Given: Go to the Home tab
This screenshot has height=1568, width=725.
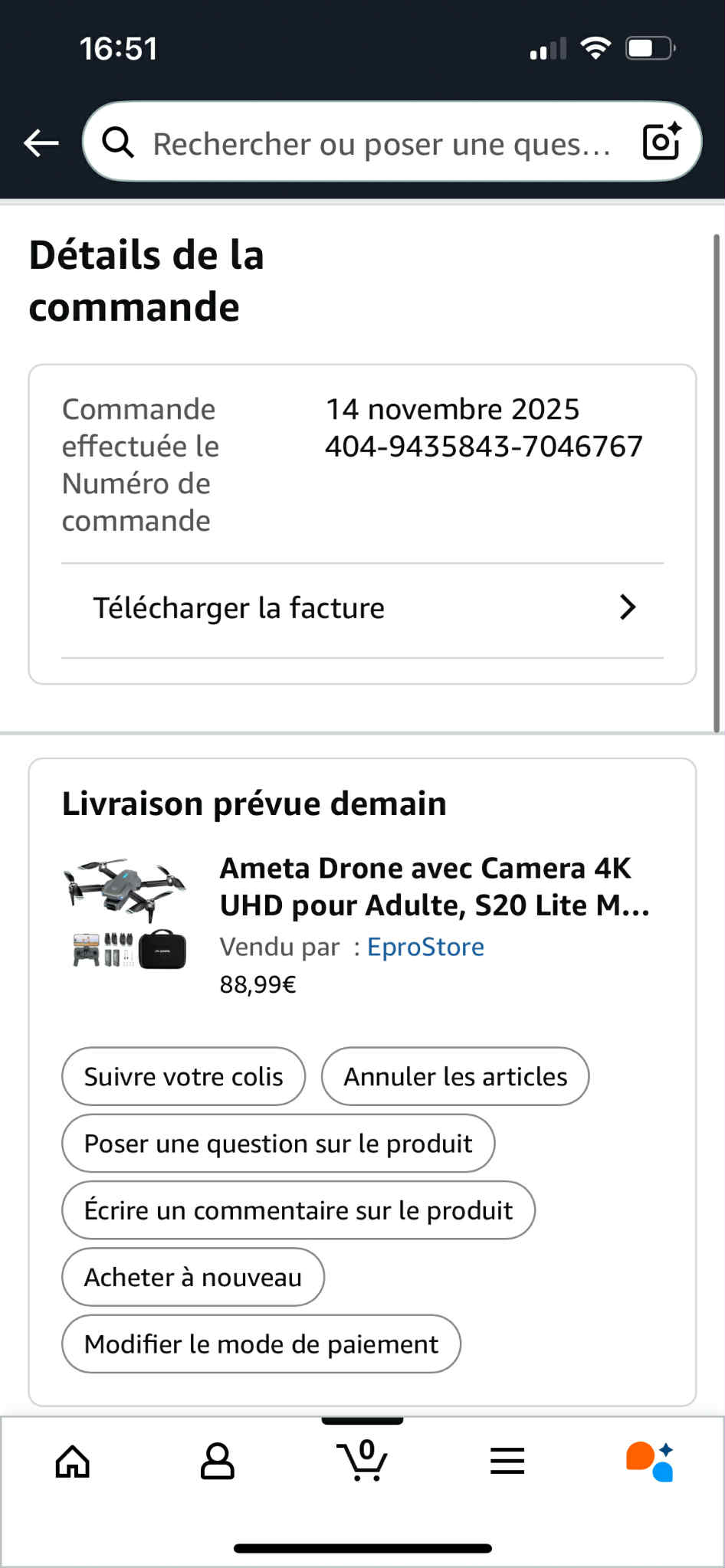Looking at the screenshot, I should 73,1462.
